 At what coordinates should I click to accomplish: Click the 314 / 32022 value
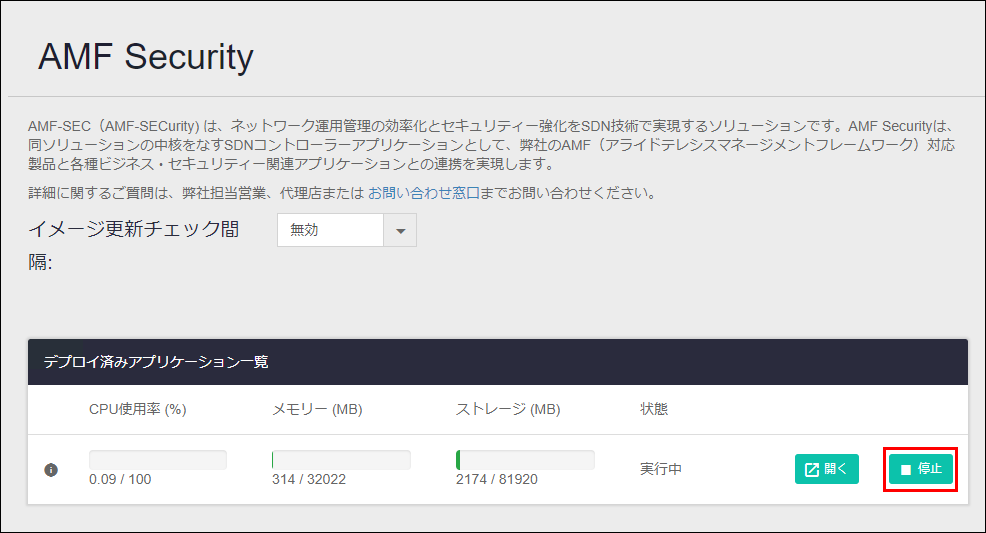tap(309, 480)
